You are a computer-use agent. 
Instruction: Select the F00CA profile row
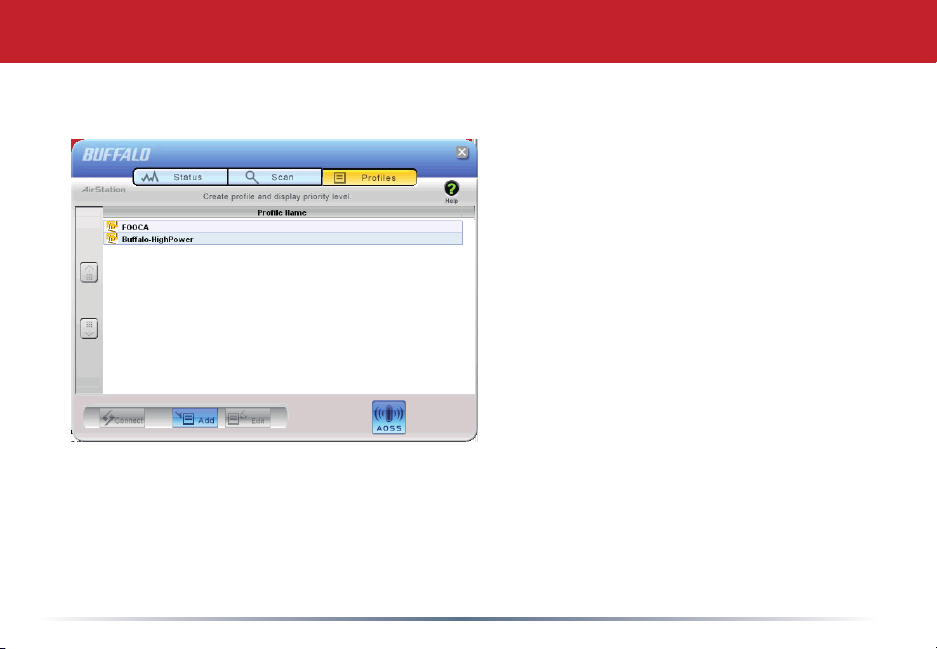click(283, 226)
